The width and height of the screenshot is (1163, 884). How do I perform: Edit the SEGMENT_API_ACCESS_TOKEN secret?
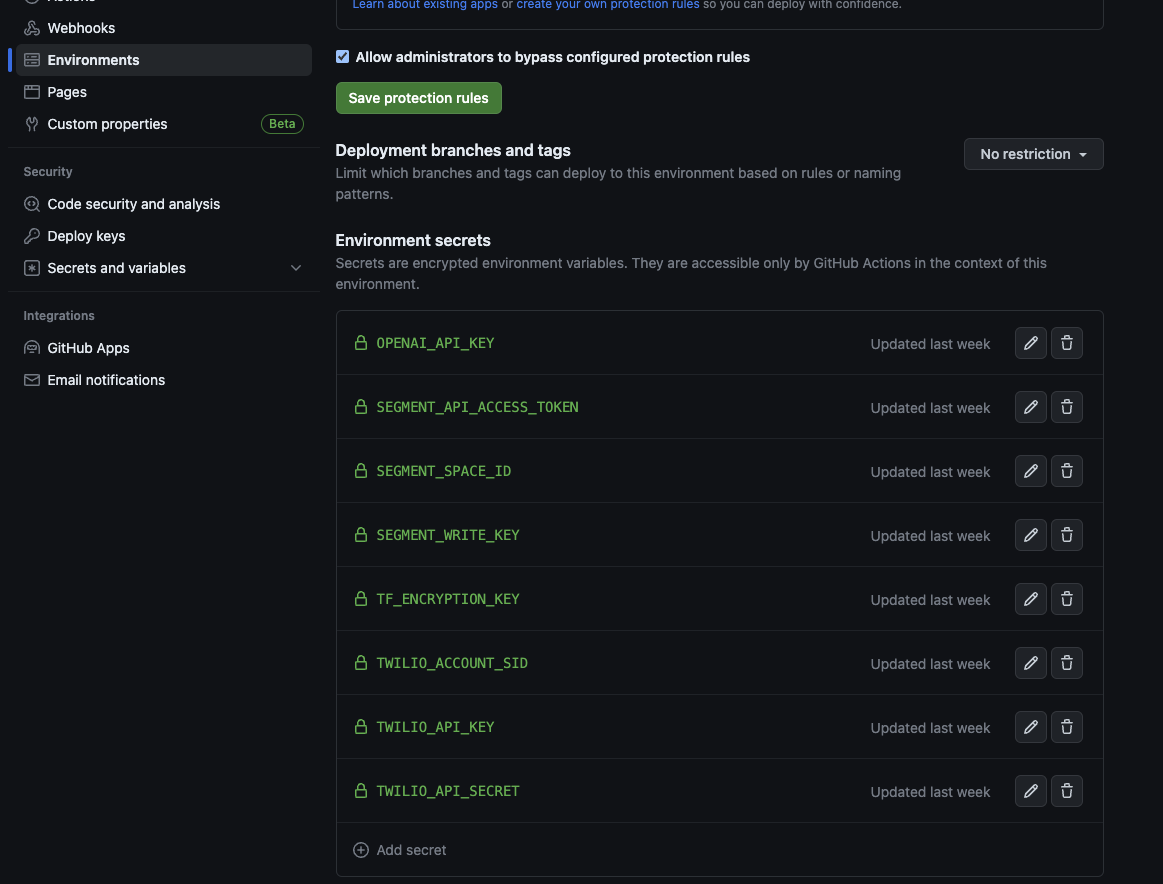(1031, 407)
